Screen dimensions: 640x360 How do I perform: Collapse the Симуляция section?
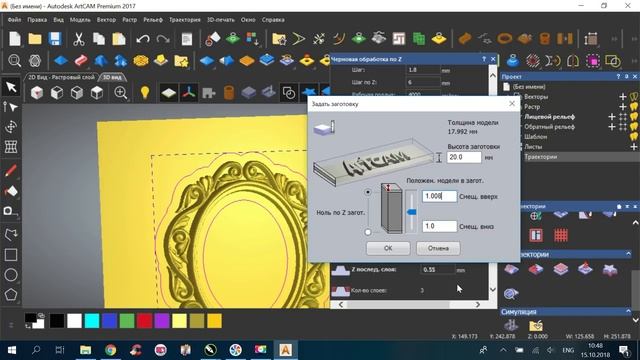[x=628, y=311]
